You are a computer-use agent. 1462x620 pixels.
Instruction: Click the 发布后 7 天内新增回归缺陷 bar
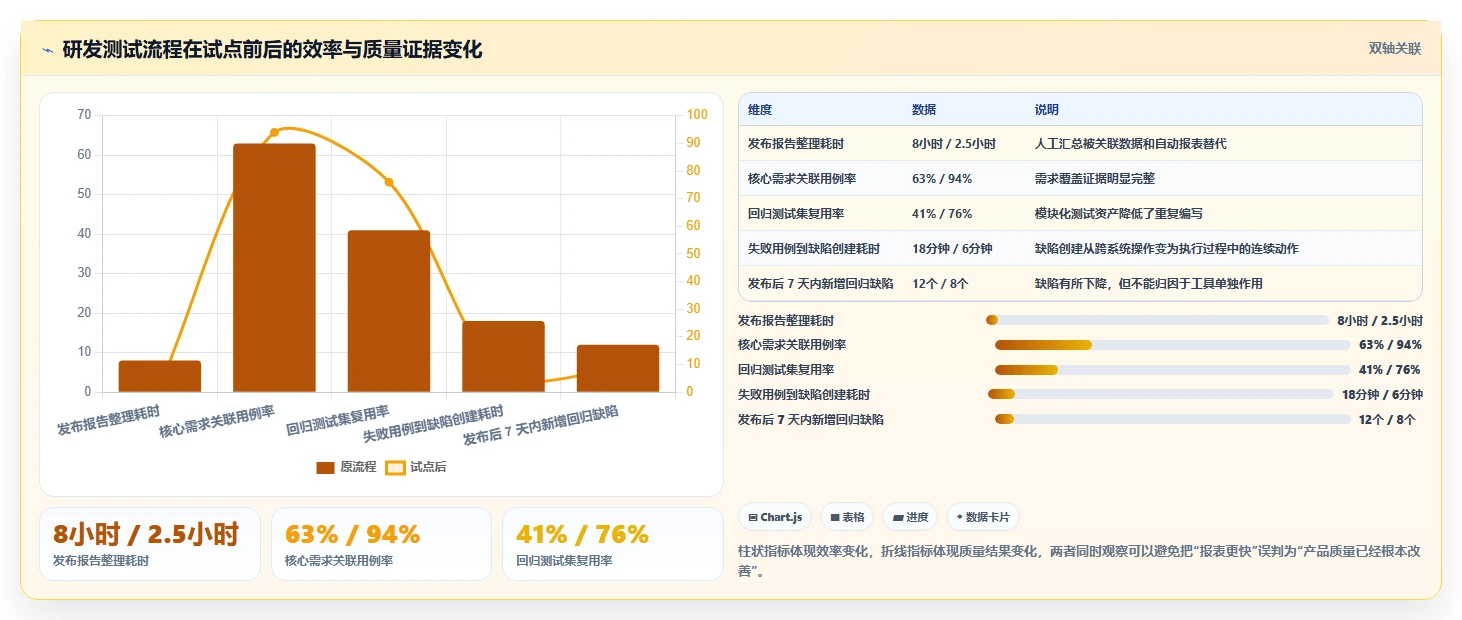(x=618, y=368)
